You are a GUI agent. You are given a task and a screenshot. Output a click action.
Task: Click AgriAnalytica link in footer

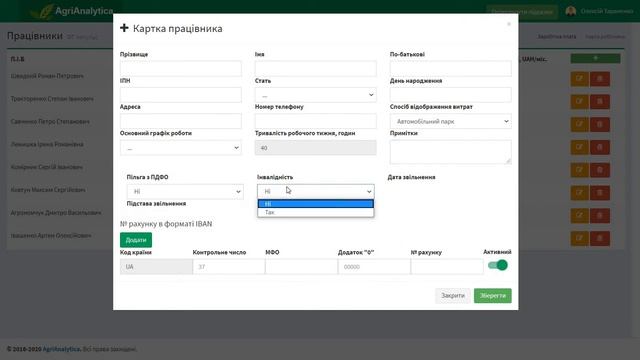point(61,349)
